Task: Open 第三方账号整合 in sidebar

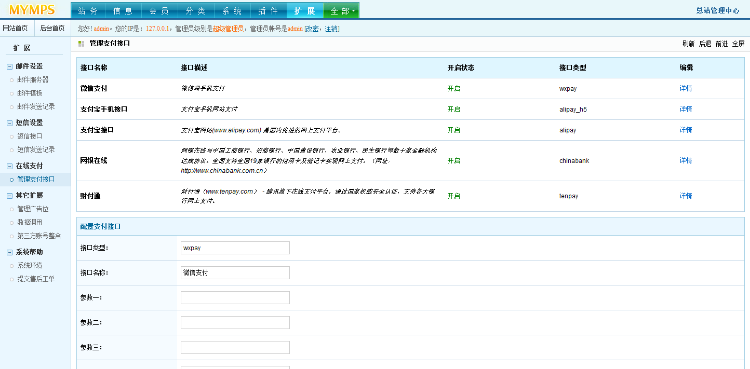Action: pyautogui.click(x=39, y=235)
